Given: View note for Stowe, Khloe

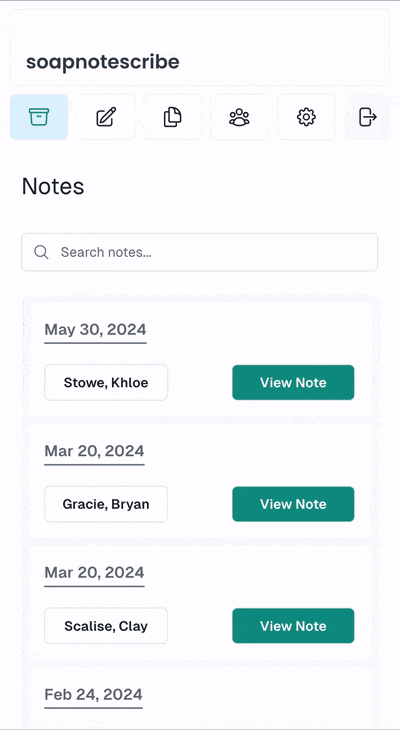Looking at the screenshot, I should (x=293, y=382).
